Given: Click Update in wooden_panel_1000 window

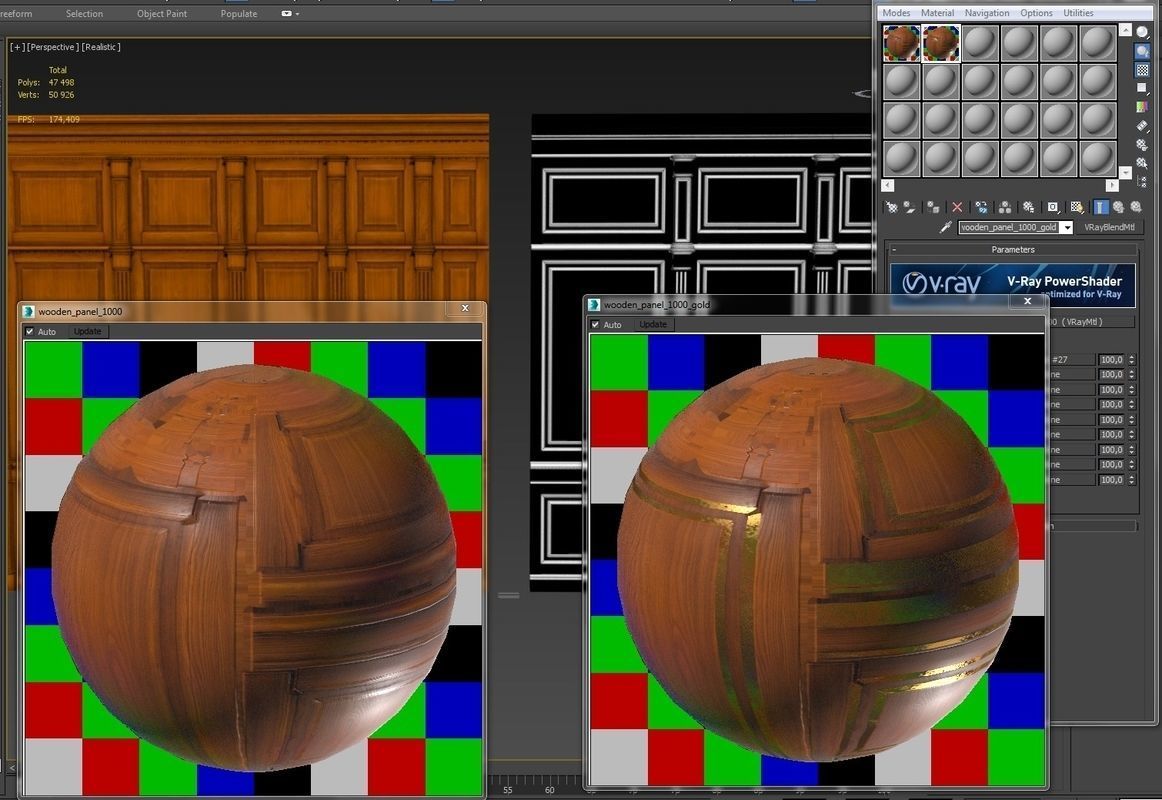Looking at the screenshot, I should pyautogui.click(x=87, y=331).
